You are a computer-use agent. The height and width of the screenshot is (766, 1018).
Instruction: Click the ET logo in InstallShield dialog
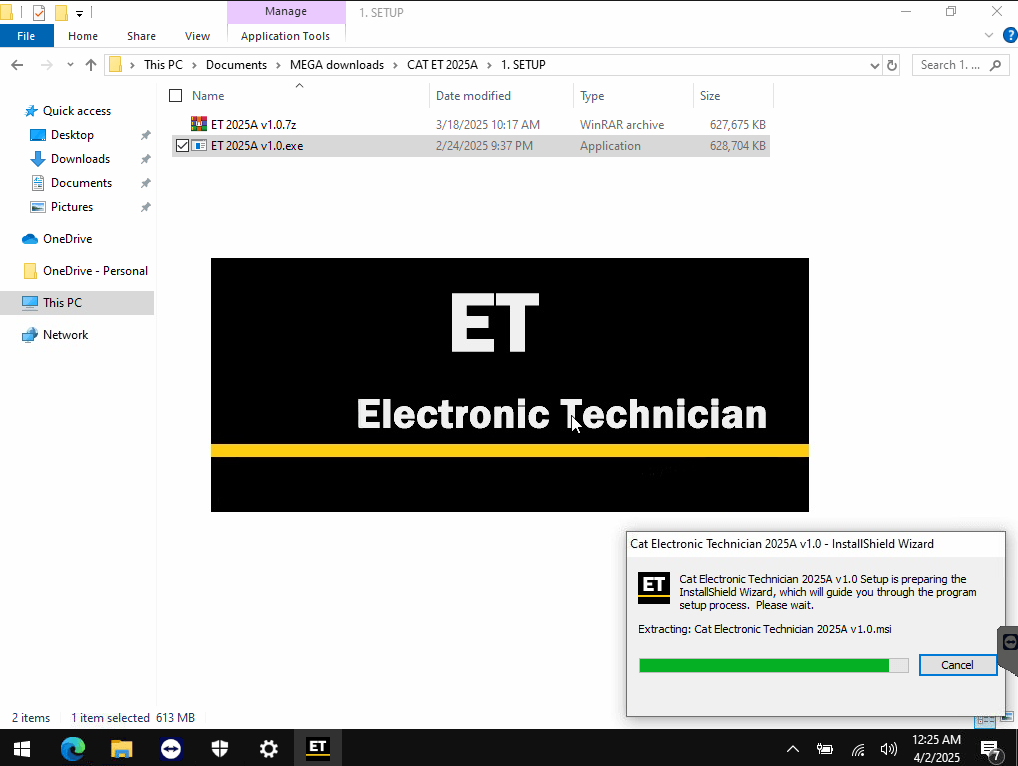tap(653, 587)
